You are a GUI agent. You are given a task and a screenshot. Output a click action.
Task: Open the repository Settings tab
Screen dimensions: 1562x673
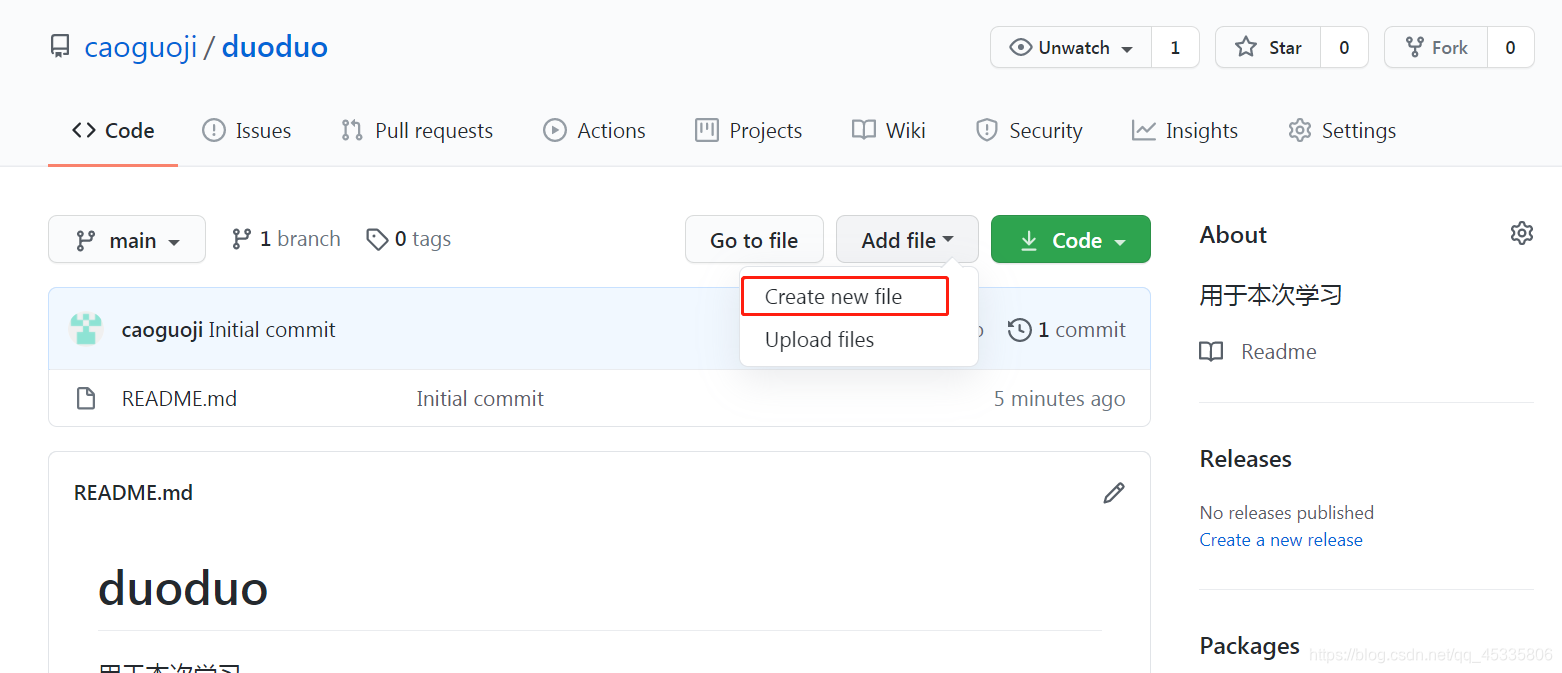point(1342,131)
